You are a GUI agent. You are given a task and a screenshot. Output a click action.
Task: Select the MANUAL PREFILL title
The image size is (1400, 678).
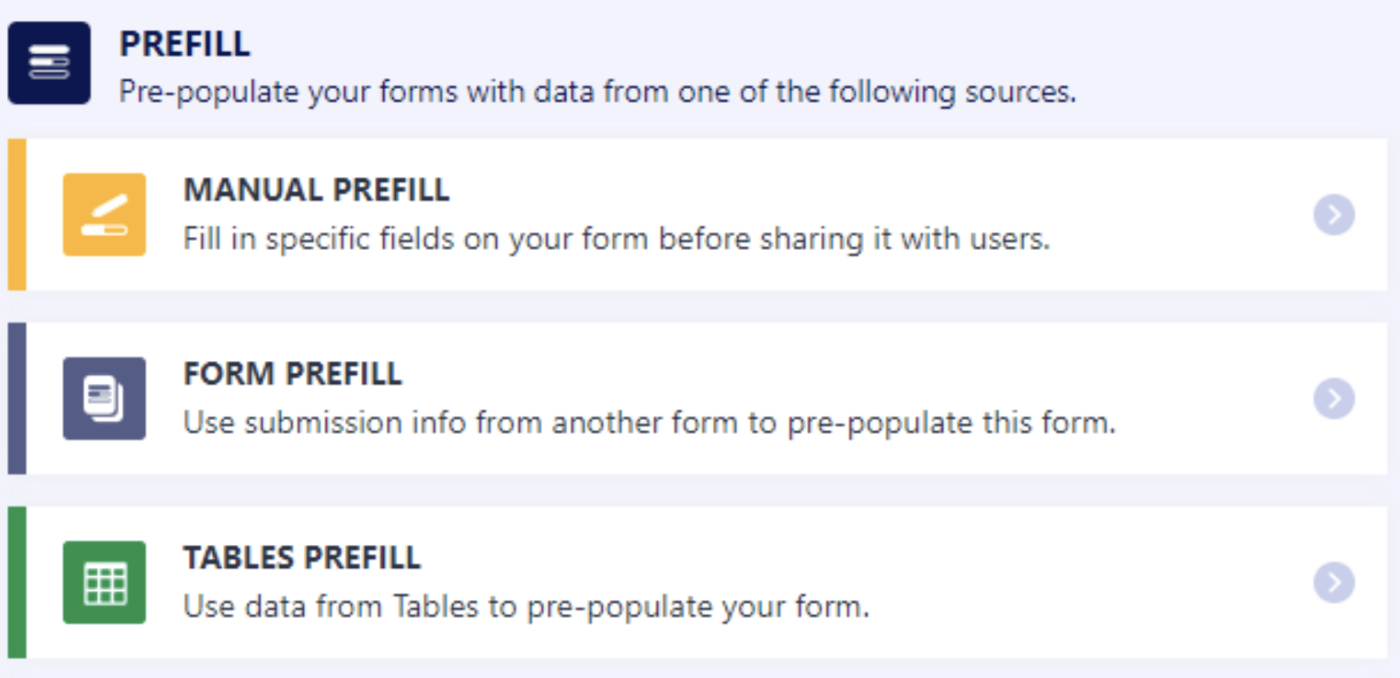coord(316,190)
